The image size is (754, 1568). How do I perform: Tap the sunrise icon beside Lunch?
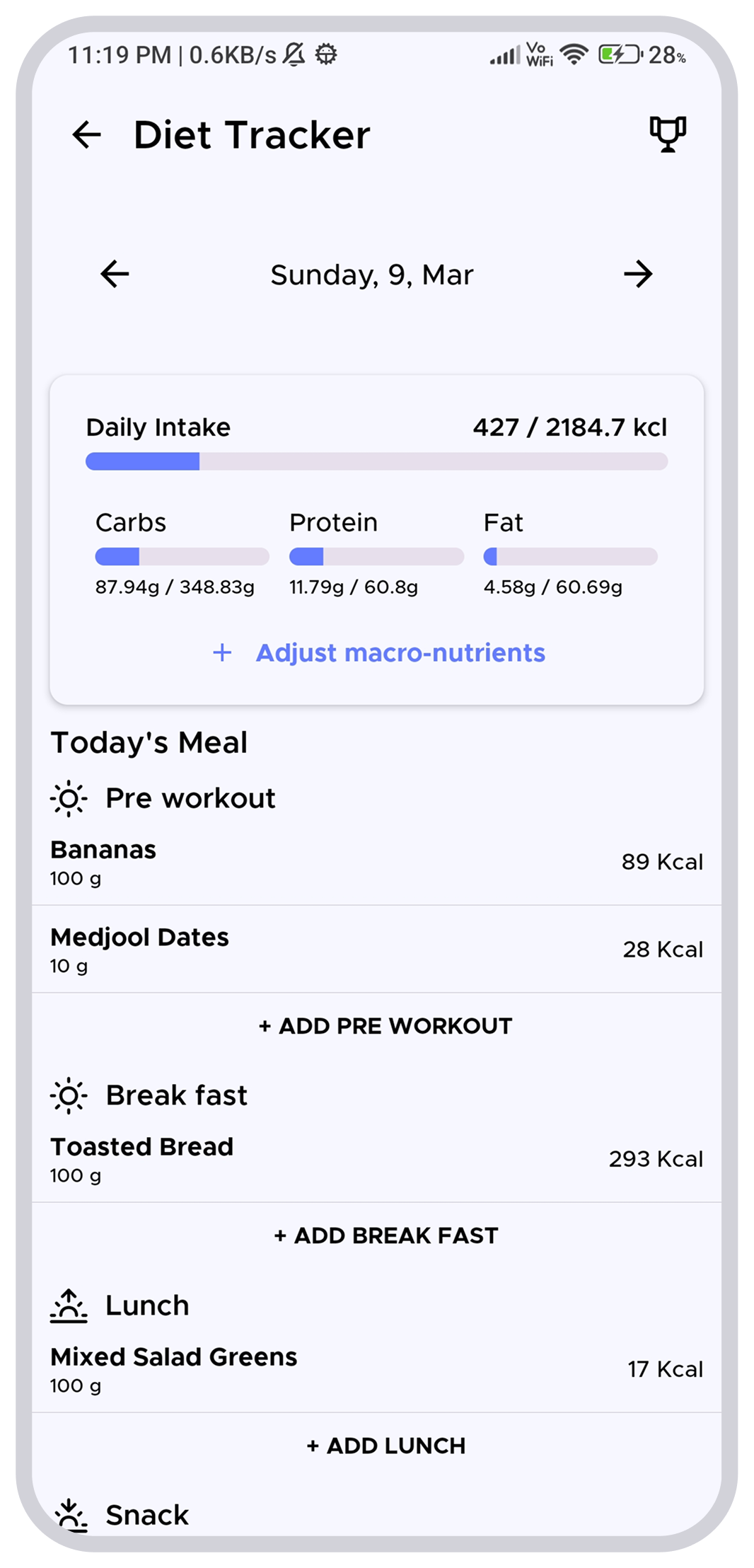[69, 1305]
